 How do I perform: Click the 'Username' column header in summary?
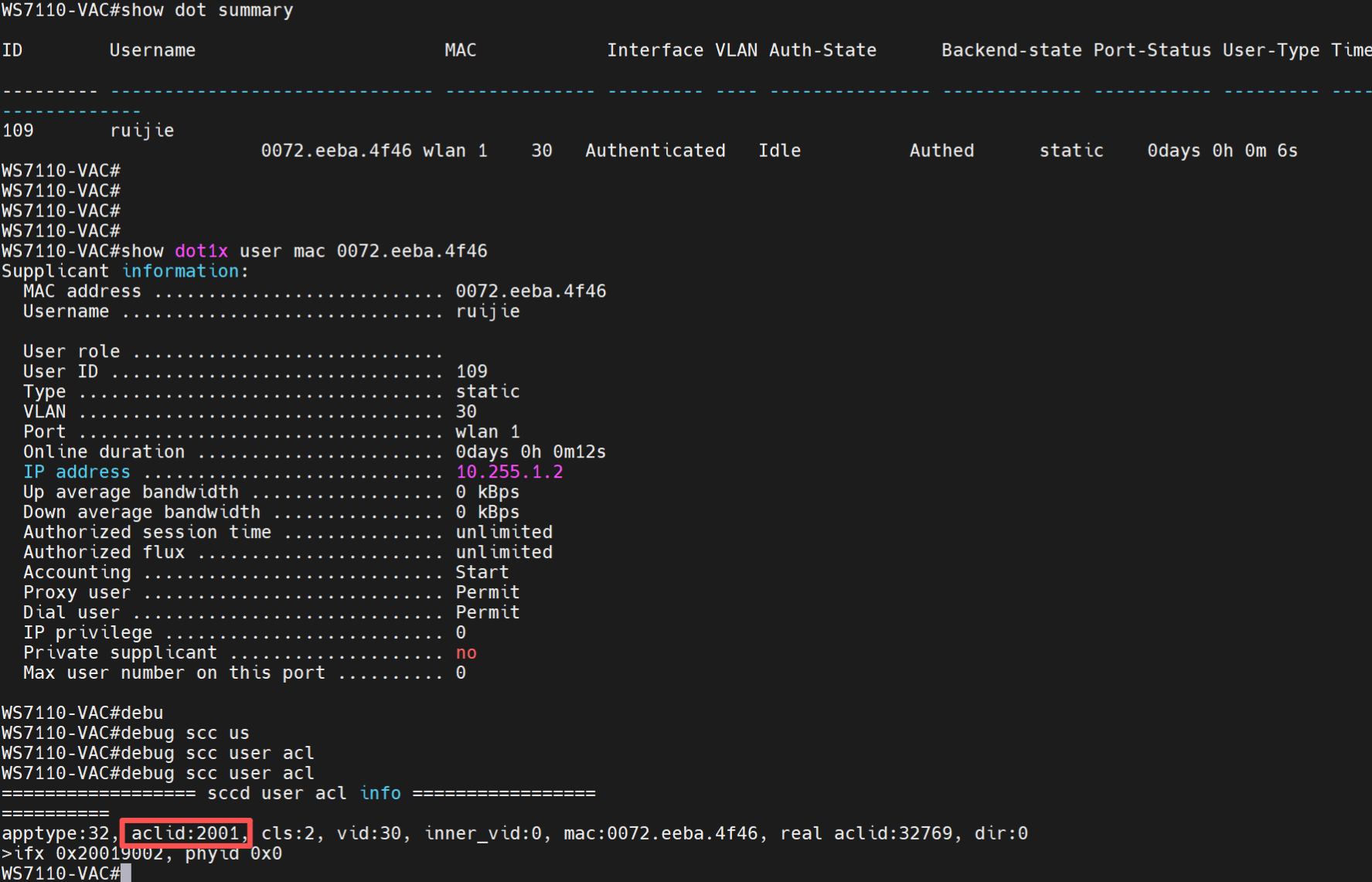click(x=152, y=50)
